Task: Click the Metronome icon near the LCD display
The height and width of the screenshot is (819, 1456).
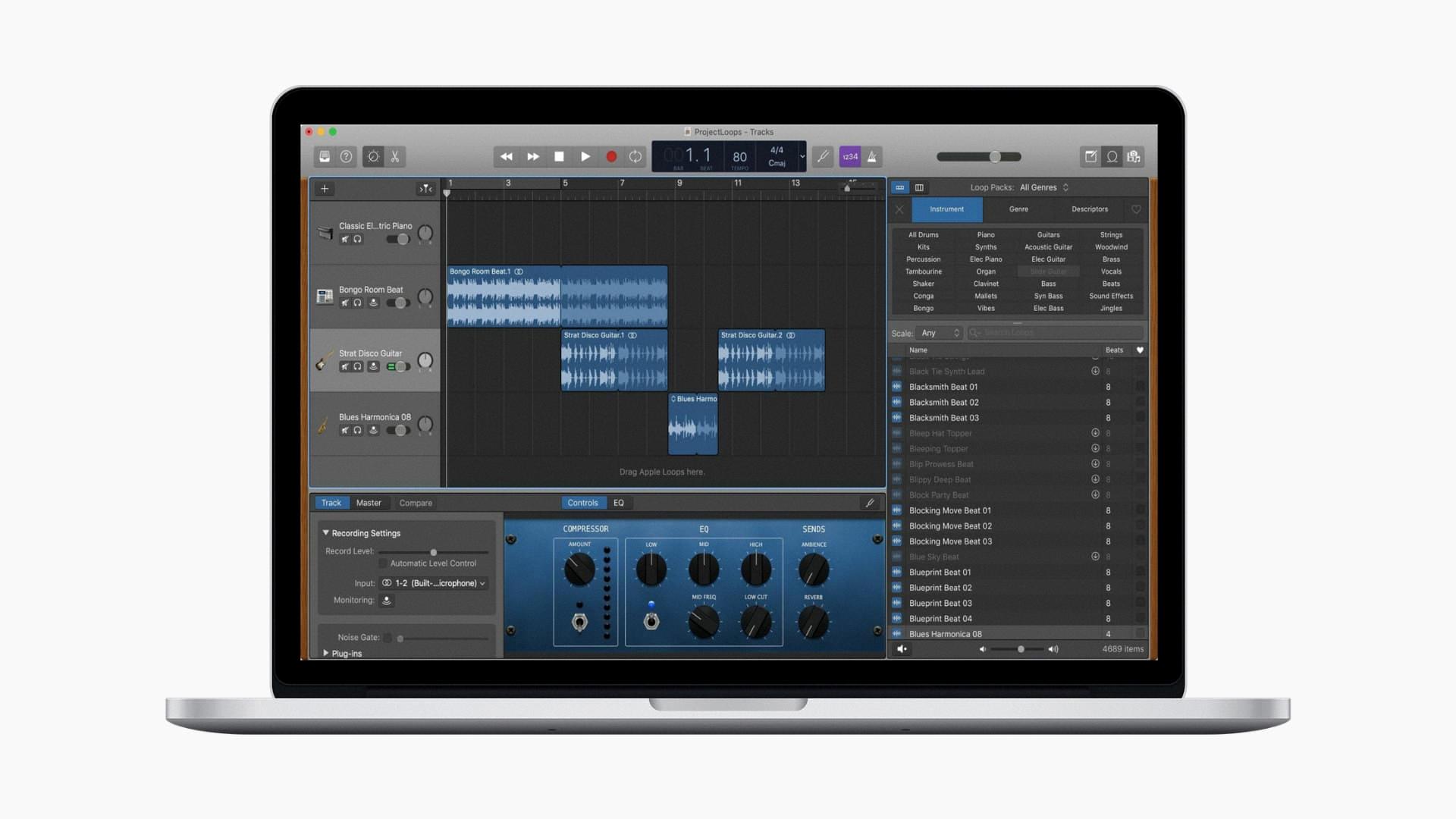Action: (872, 156)
